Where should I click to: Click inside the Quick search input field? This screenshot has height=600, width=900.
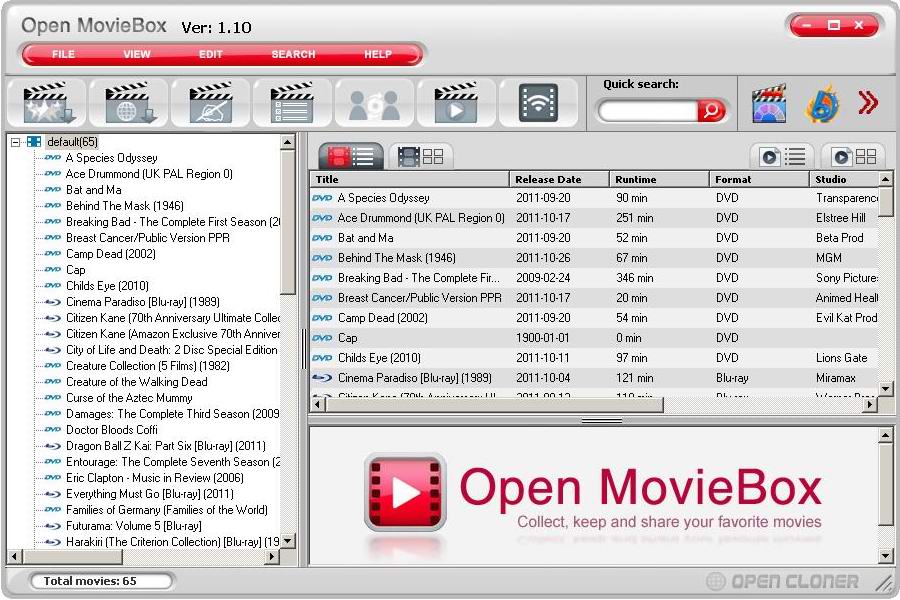click(647, 110)
